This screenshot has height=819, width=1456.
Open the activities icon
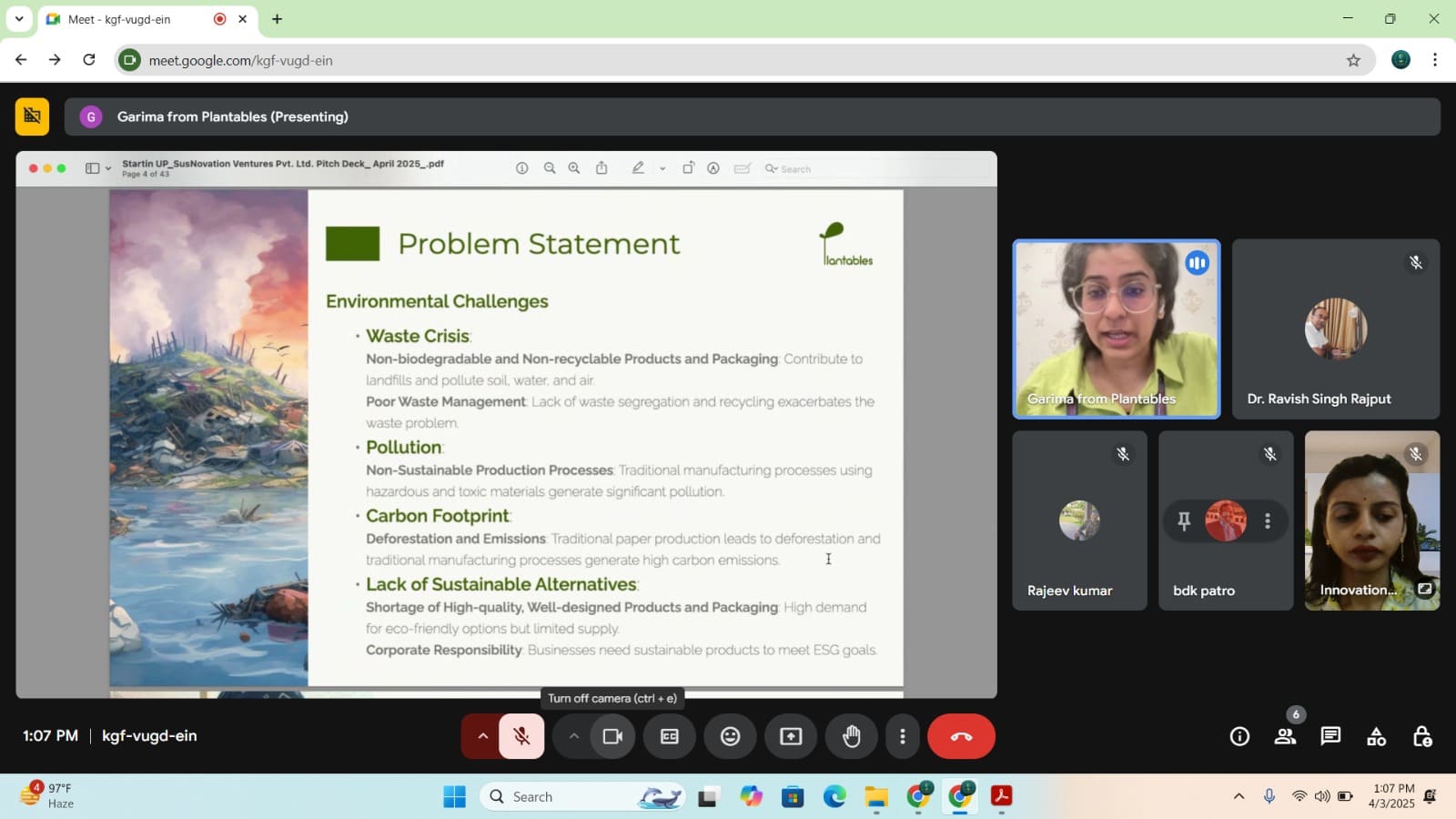(1376, 736)
